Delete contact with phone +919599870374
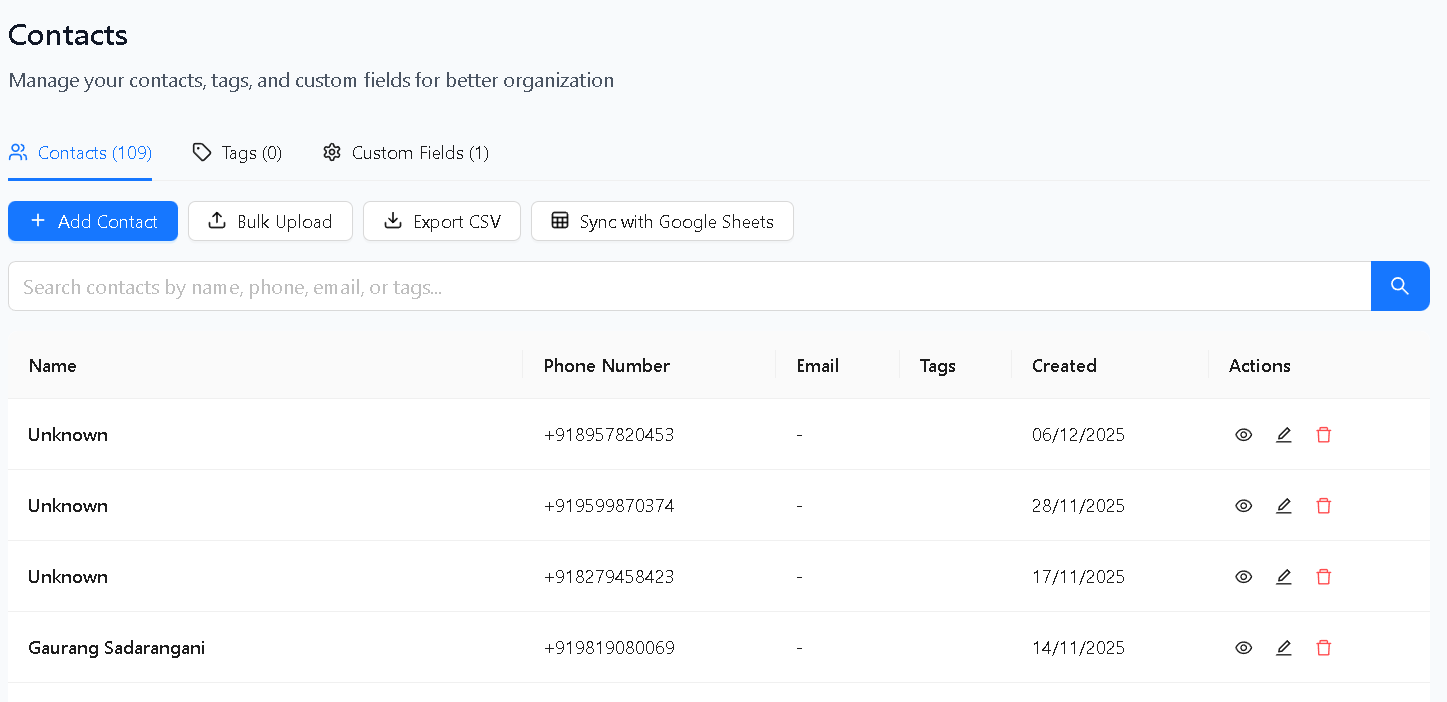Image resolution: width=1447 pixels, height=702 pixels. point(1324,506)
